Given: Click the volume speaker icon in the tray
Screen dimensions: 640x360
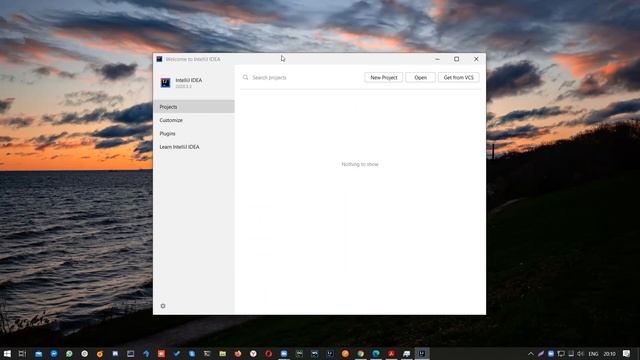Looking at the screenshot, I should (580, 353).
